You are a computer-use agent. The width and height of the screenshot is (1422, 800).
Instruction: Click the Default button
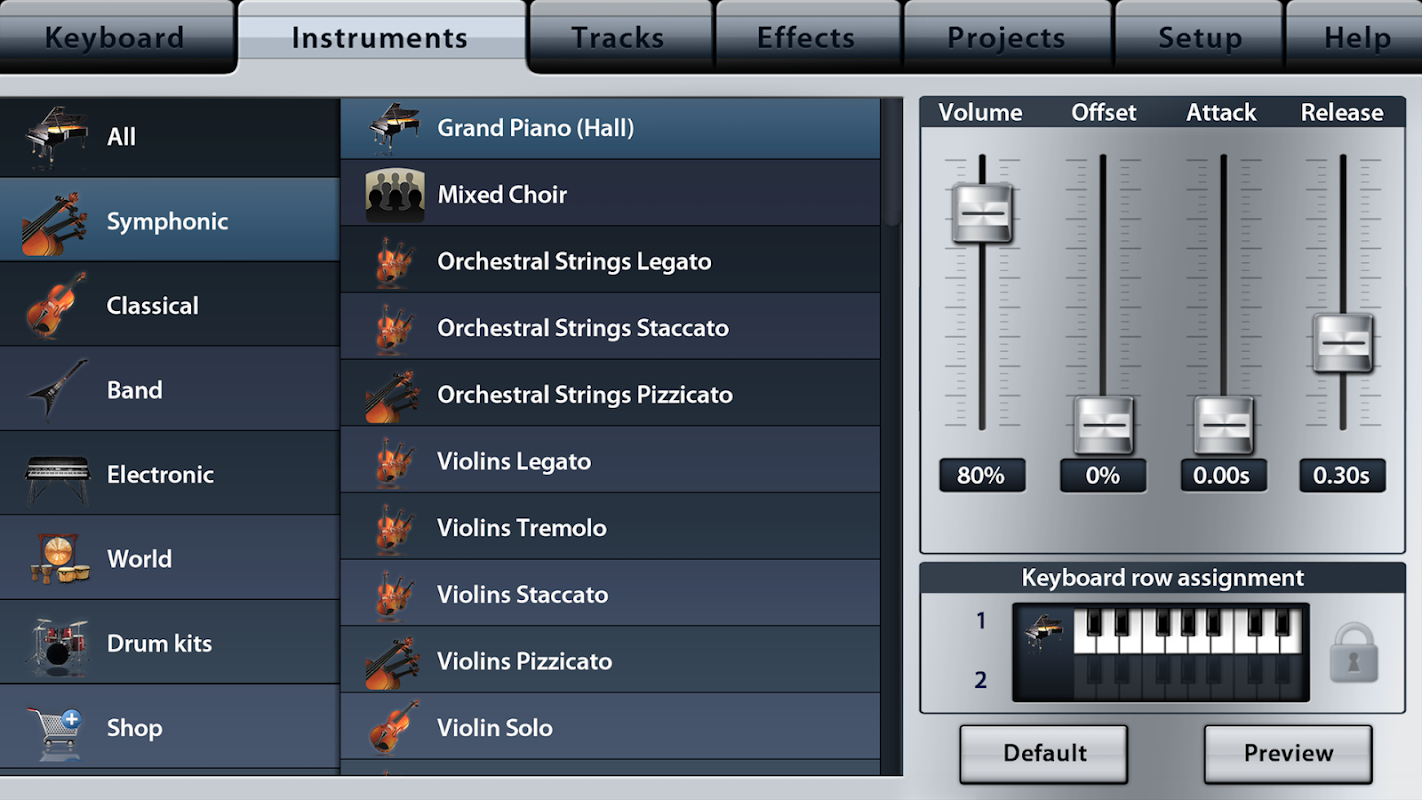point(1044,754)
